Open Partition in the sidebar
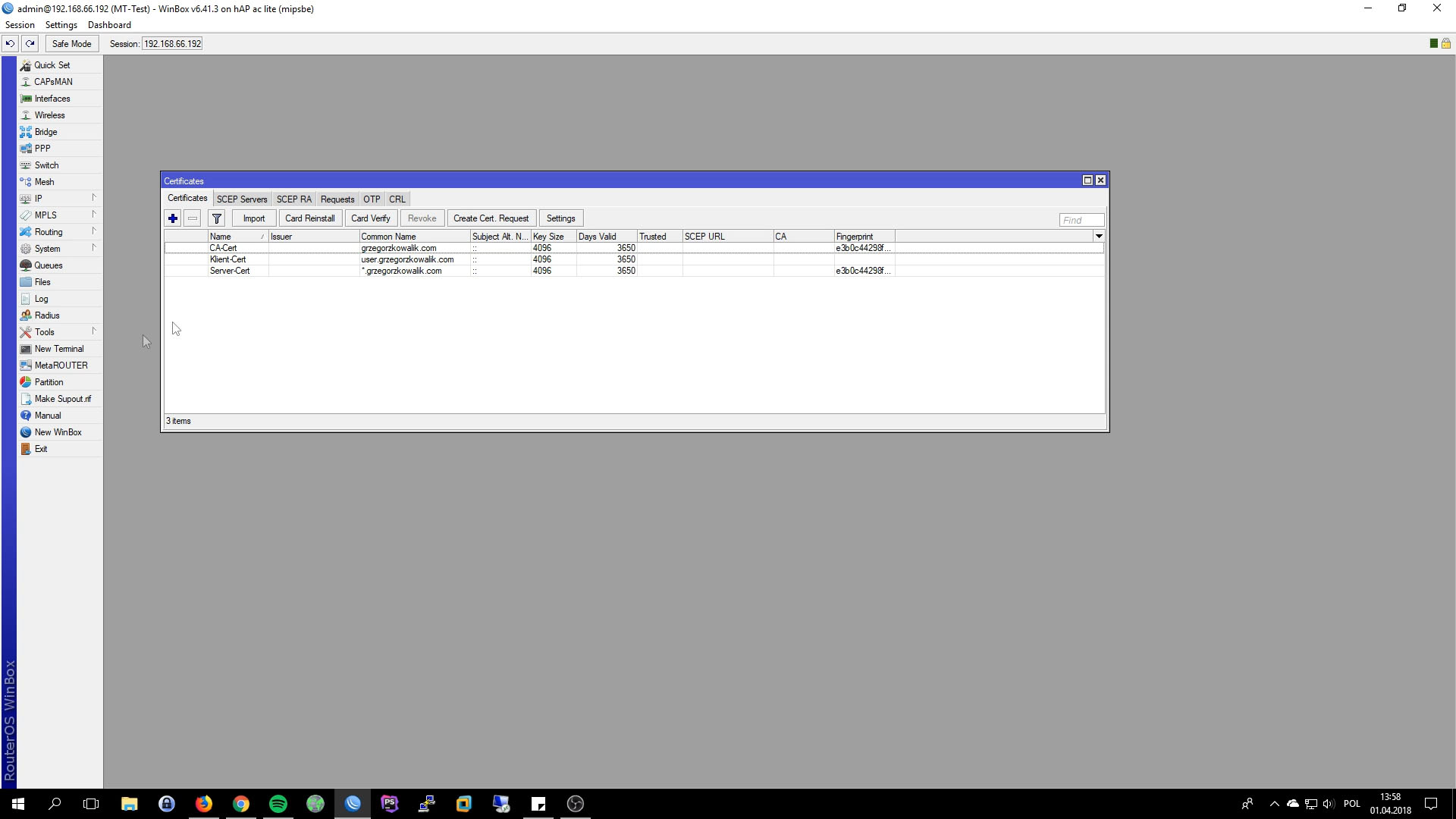1456x819 pixels. tap(59, 382)
